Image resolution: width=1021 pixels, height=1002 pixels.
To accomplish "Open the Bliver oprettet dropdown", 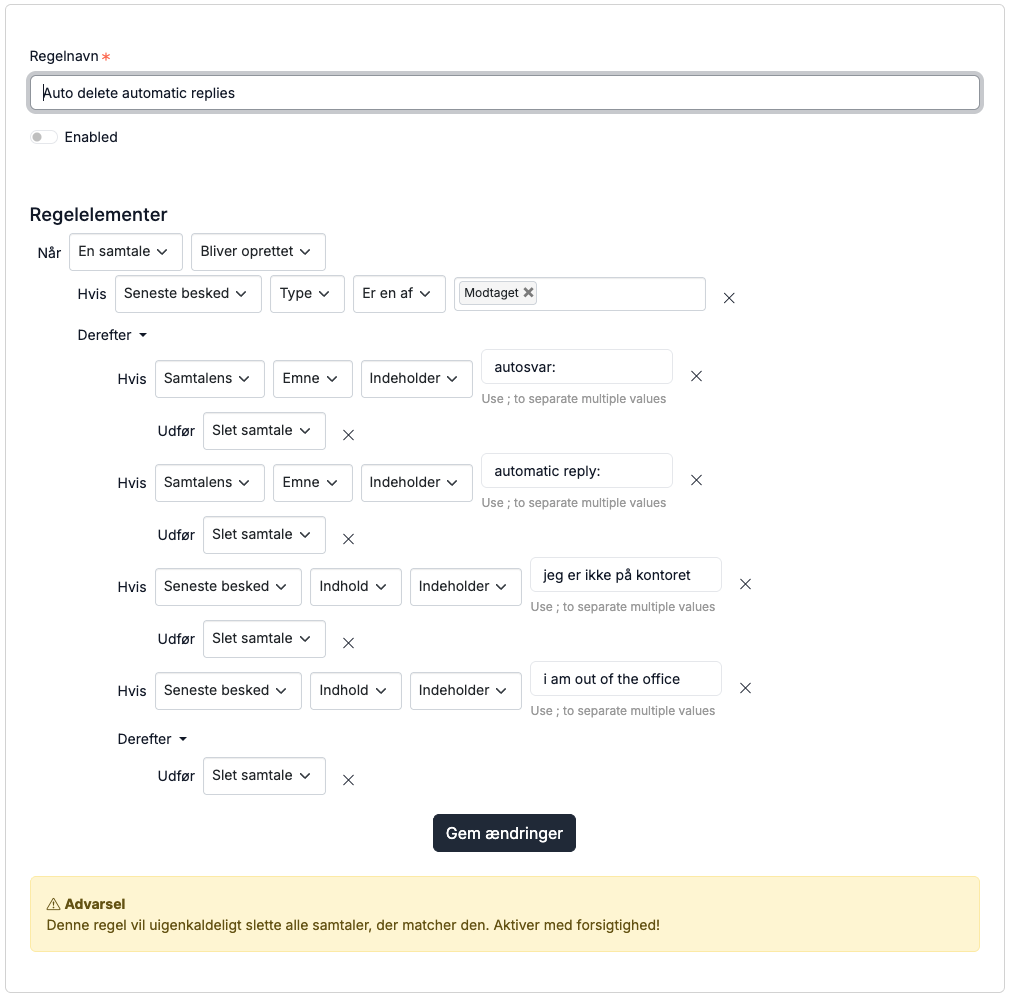I will pos(258,252).
